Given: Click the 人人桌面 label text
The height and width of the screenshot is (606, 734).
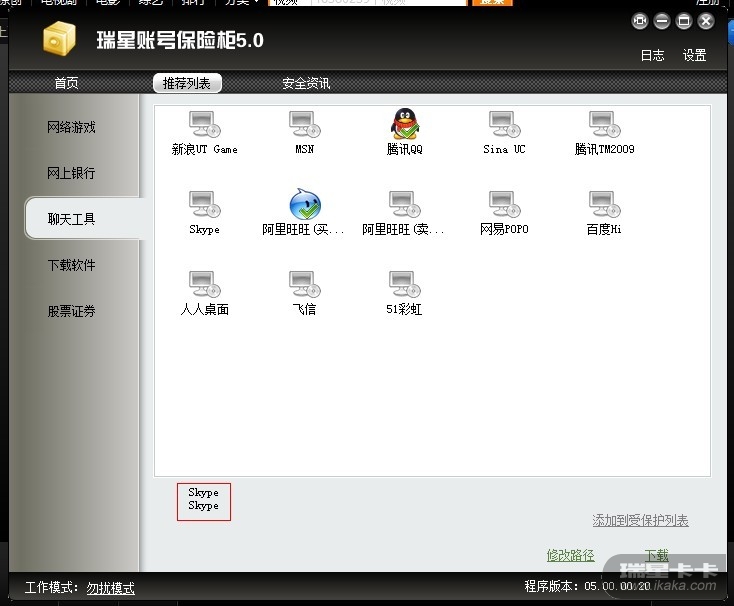Looking at the screenshot, I should [x=205, y=309].
